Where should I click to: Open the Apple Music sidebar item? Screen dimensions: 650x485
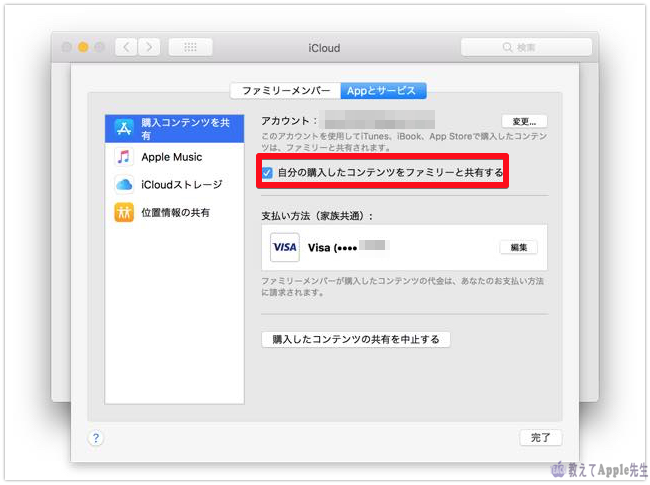pyautogui.click(x=175, y=157)
